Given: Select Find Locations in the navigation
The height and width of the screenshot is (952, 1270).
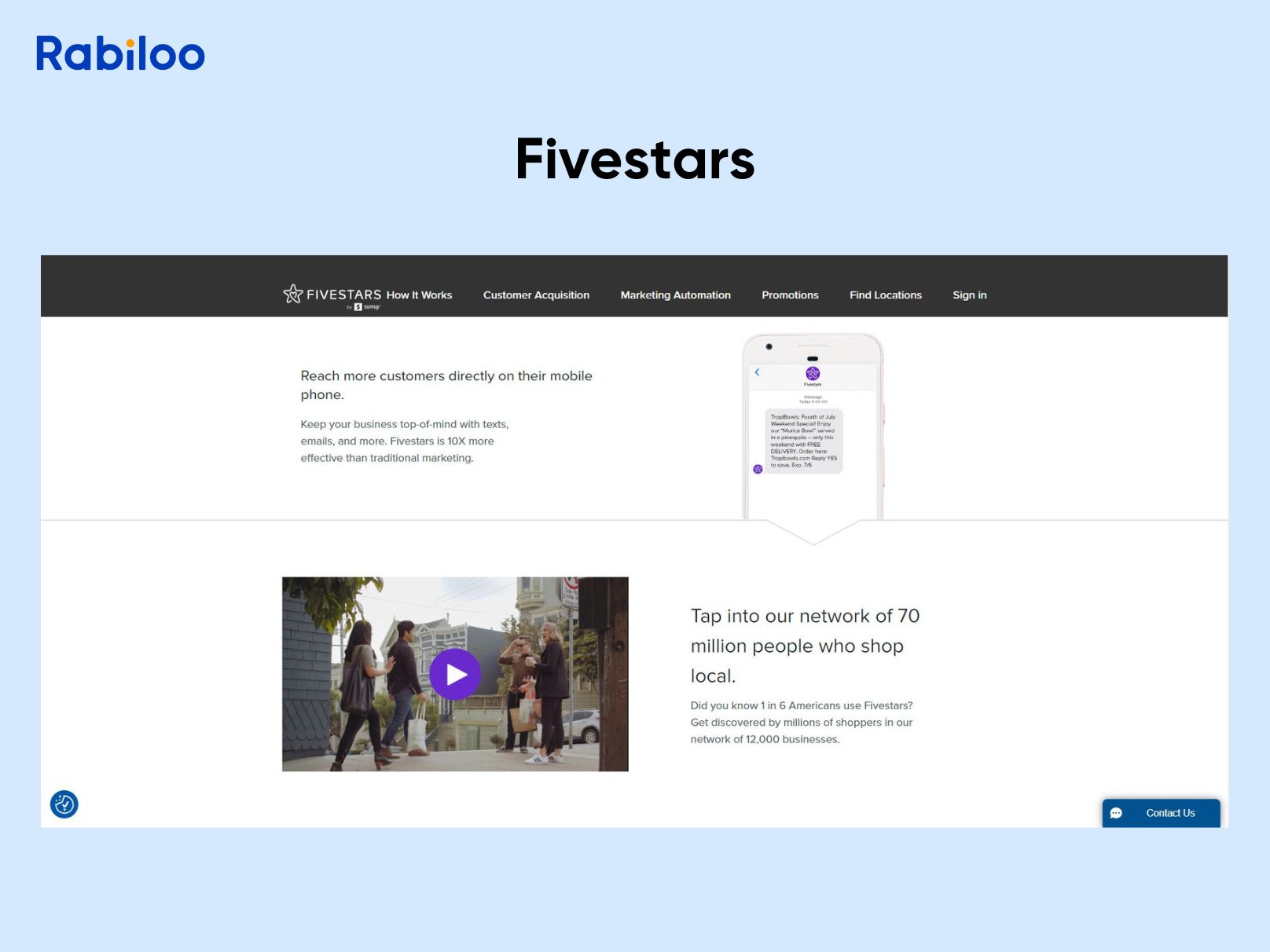Looking at the screenshot, I should tap(885, 295).
